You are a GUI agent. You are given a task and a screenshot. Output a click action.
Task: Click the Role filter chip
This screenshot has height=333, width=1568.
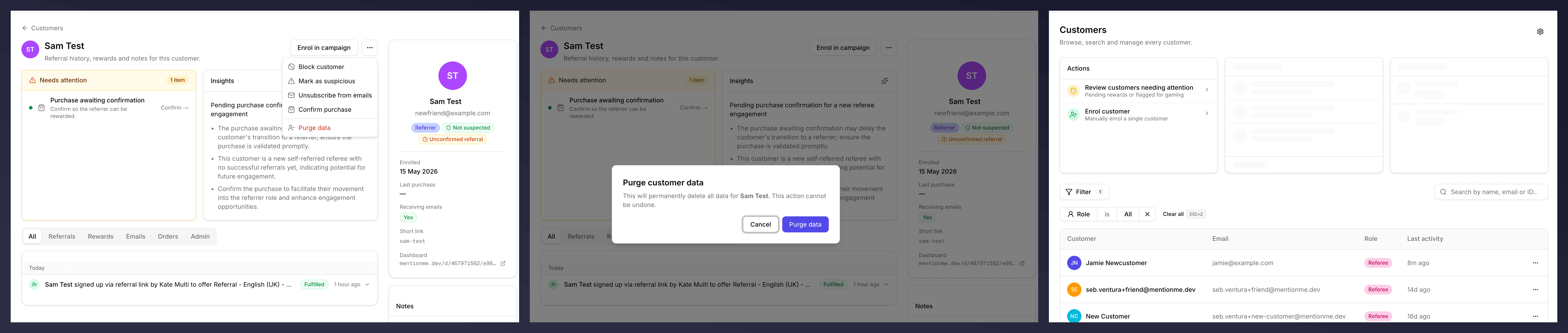click(1078, 214)
